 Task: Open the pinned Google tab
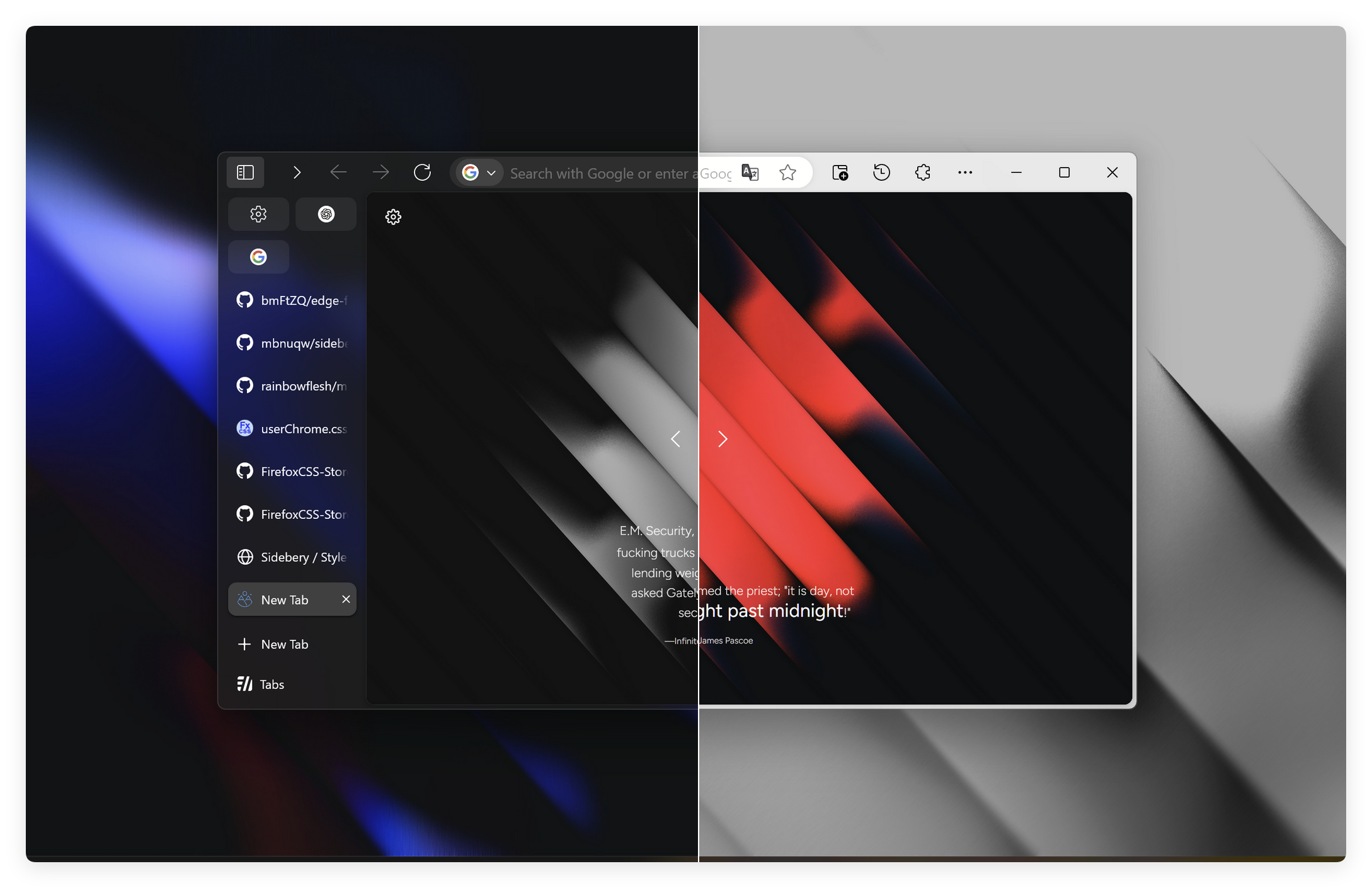[258, 257]
